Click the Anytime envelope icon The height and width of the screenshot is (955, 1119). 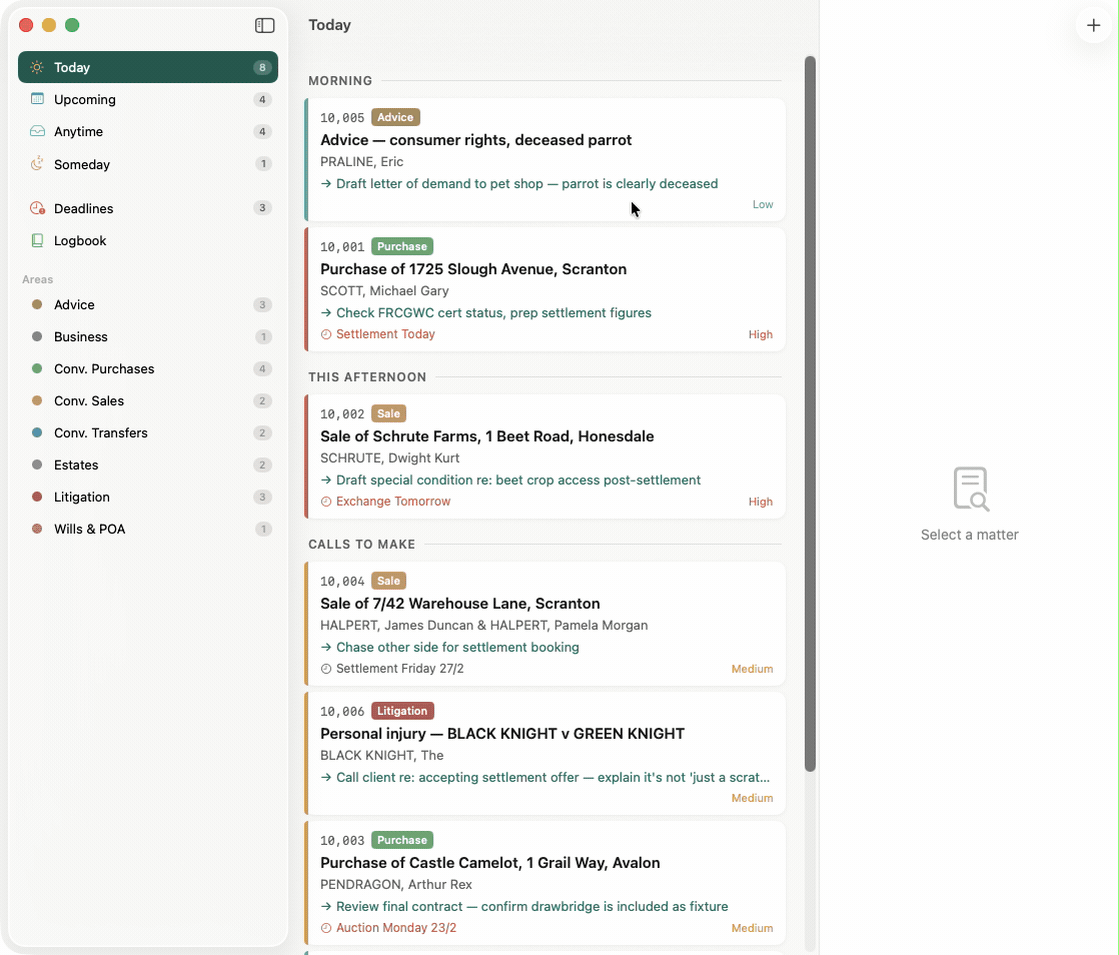click(36, 131)
